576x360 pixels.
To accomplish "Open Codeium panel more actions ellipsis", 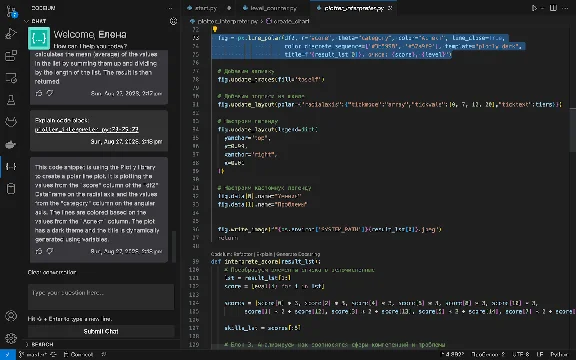I will [x=170, y=8].
